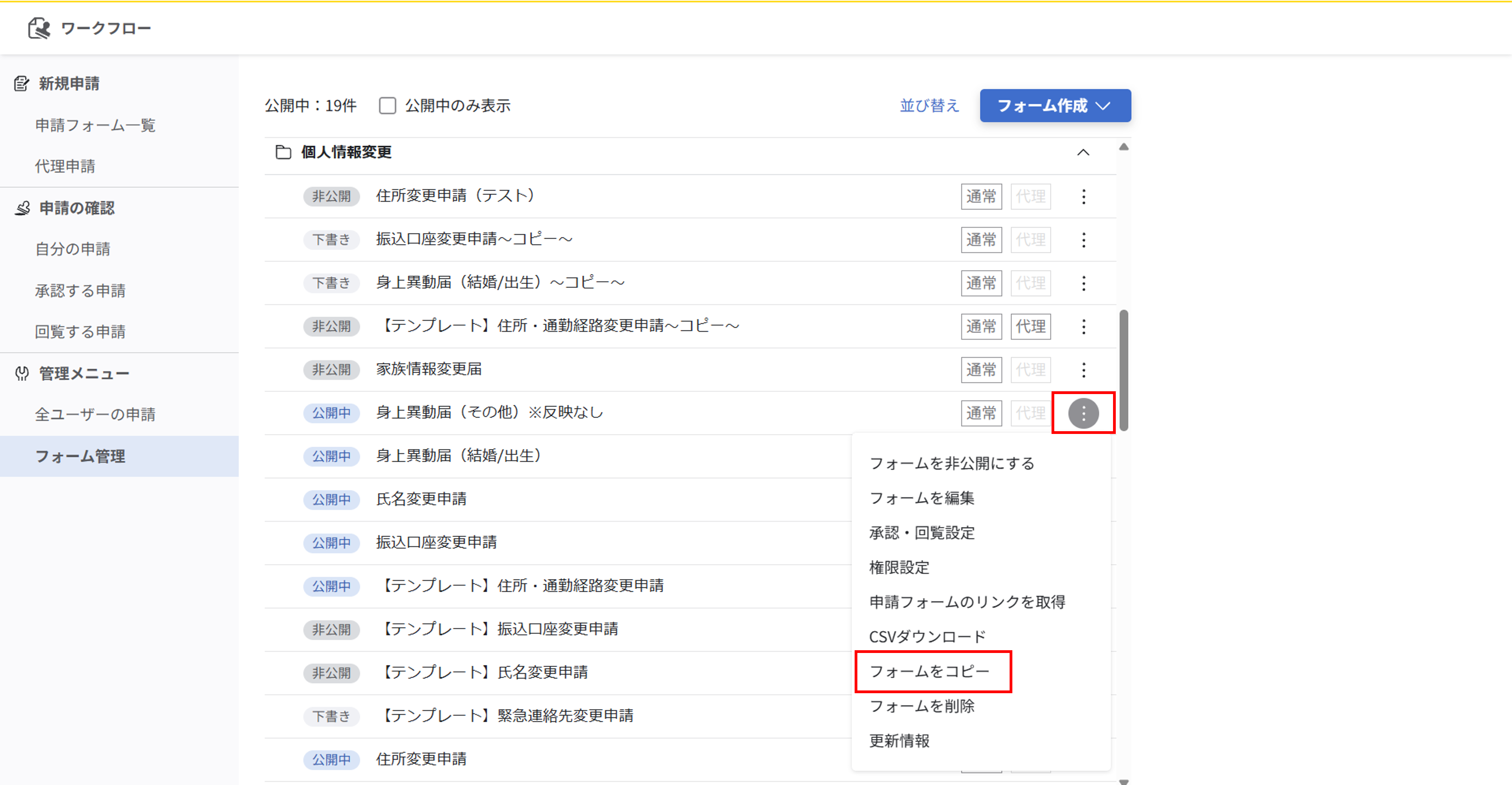Select 承認・回覧設定 menu item

pos(922,533)
